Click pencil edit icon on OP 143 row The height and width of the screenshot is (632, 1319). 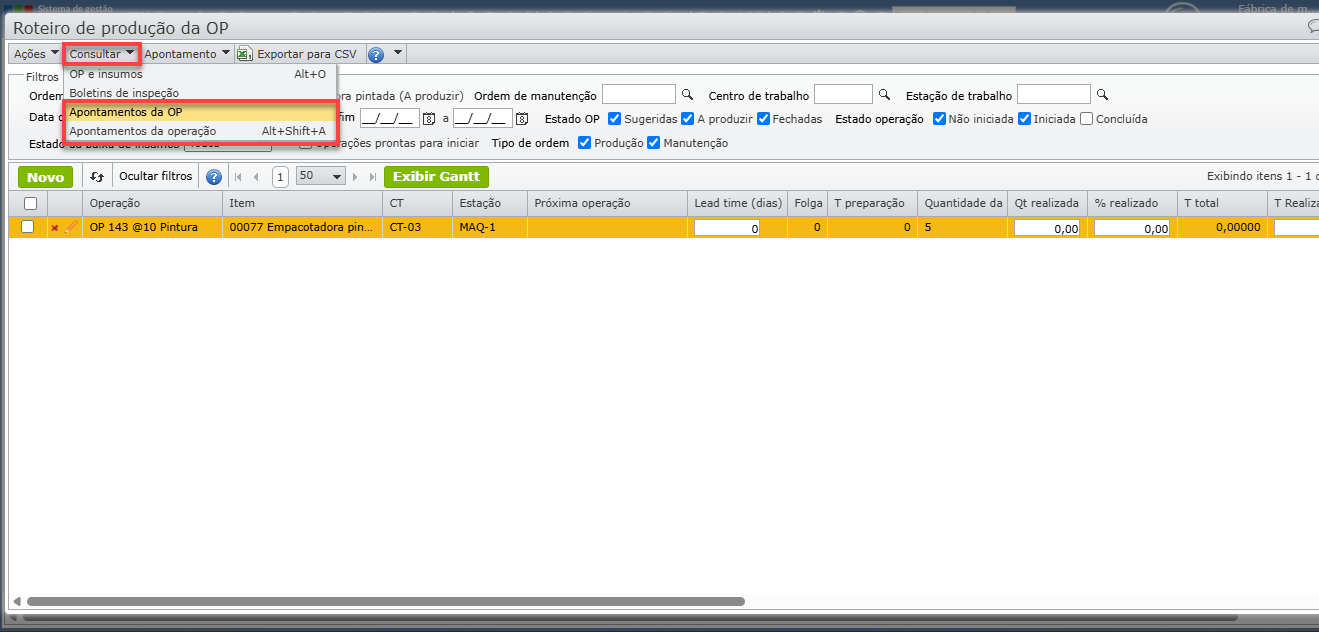coord(71,227)
